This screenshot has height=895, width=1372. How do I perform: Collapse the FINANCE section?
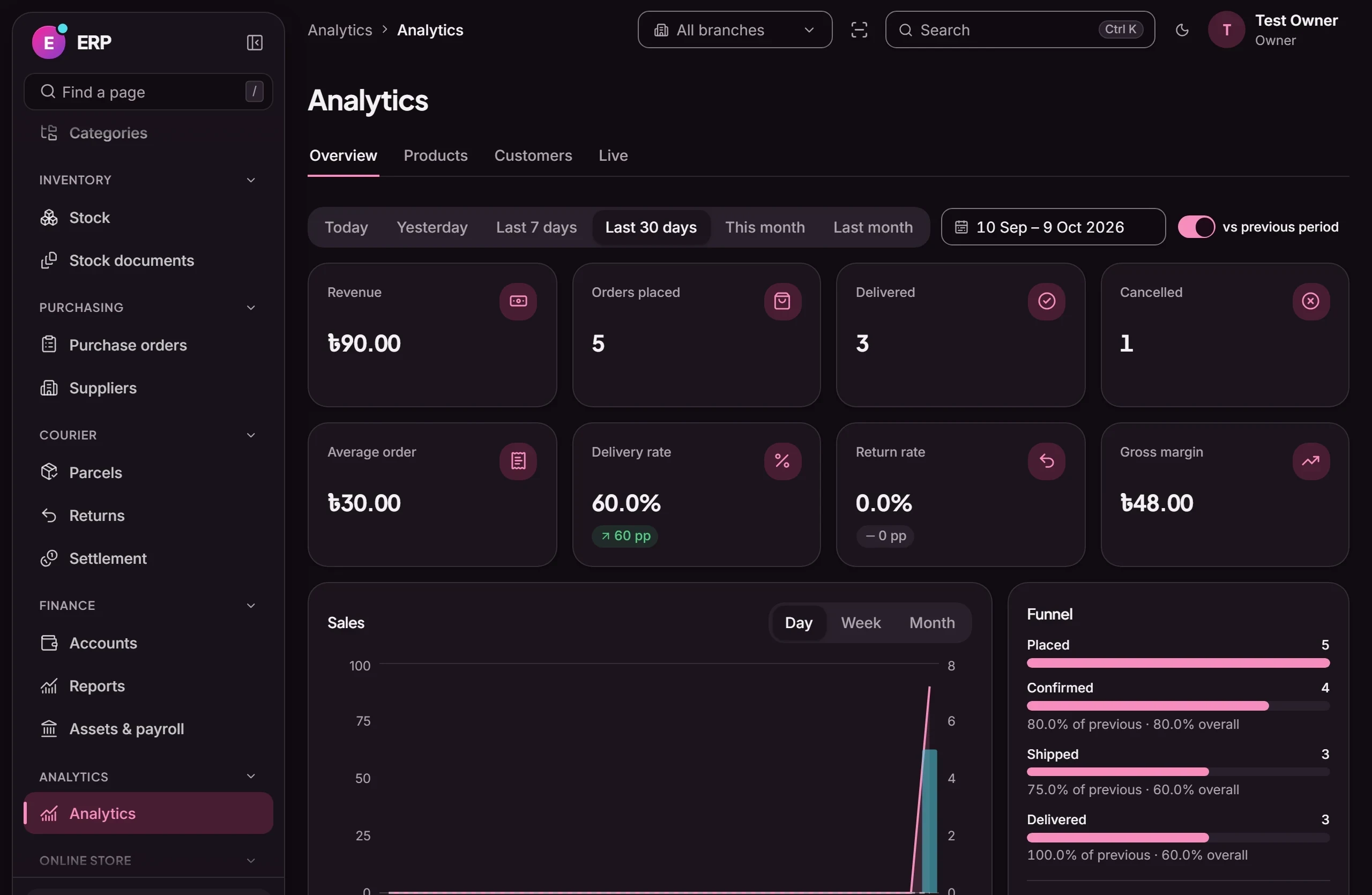251,606
